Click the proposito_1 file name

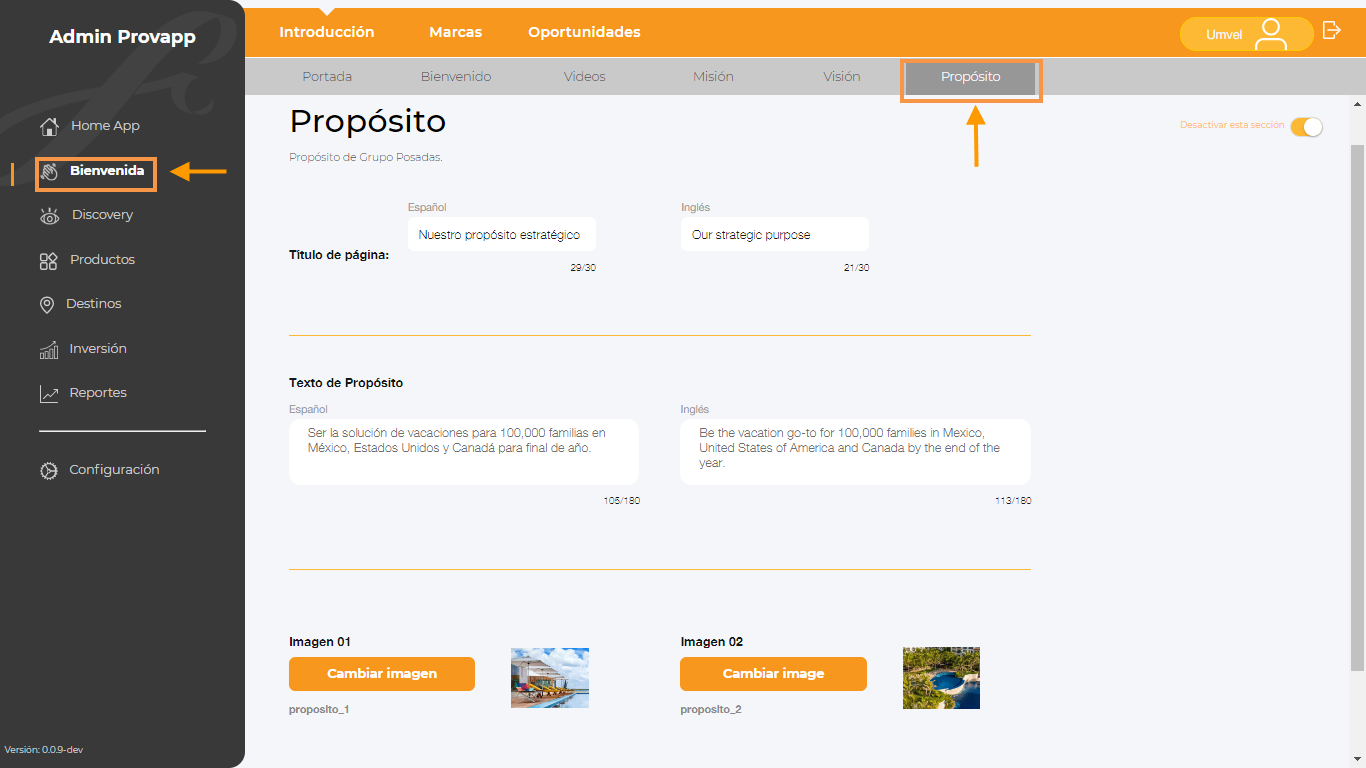pos(319,710)
